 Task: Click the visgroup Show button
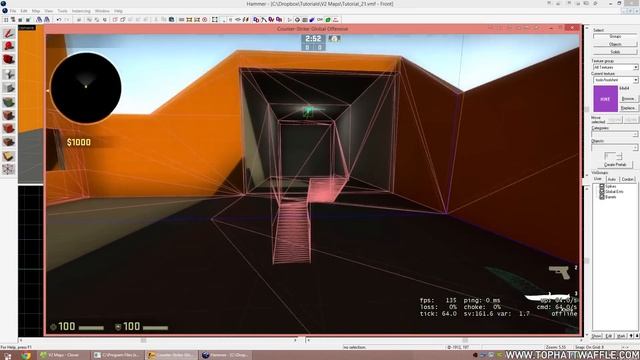597,336
